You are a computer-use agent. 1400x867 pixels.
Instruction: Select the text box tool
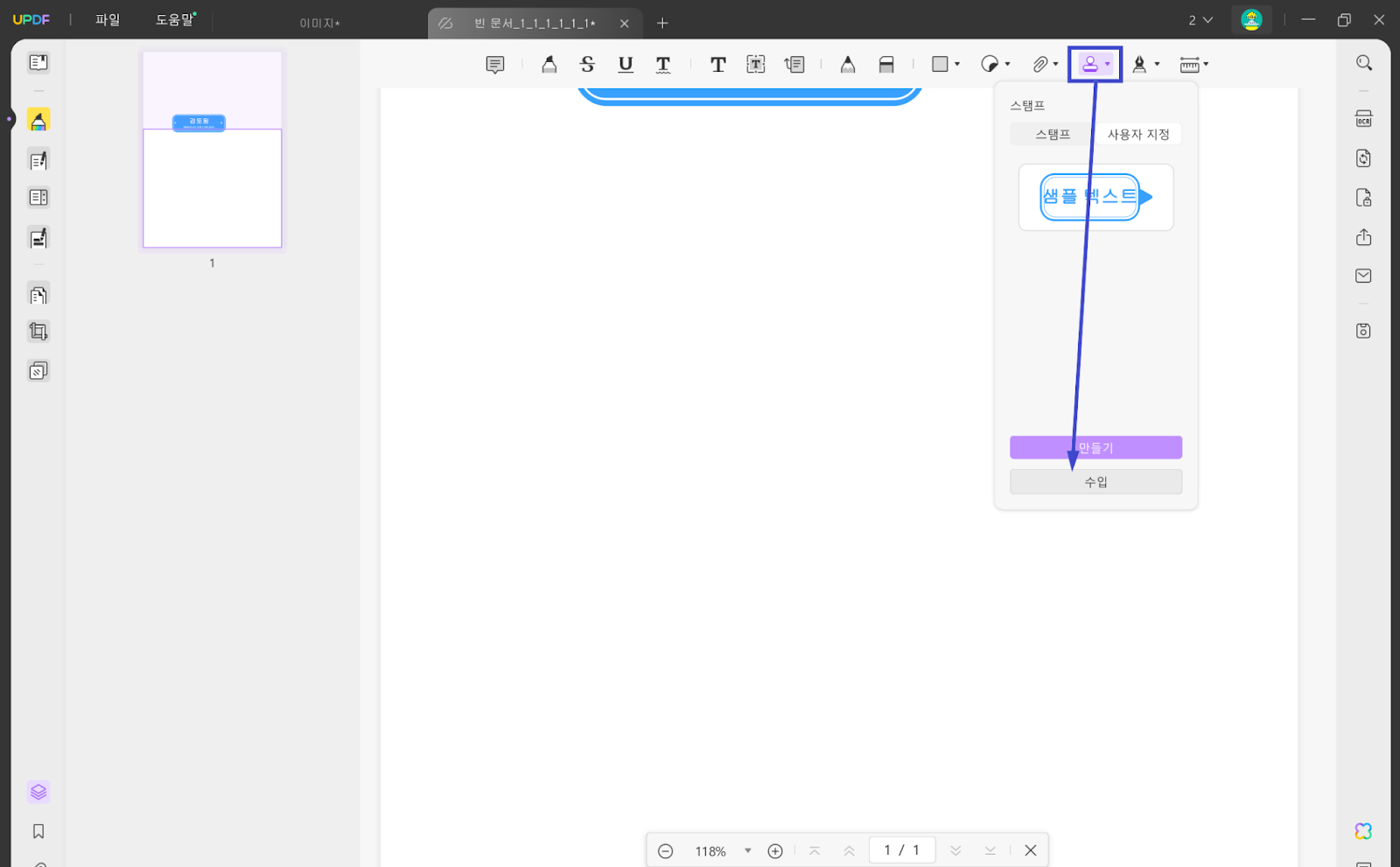tap(756, 64)
